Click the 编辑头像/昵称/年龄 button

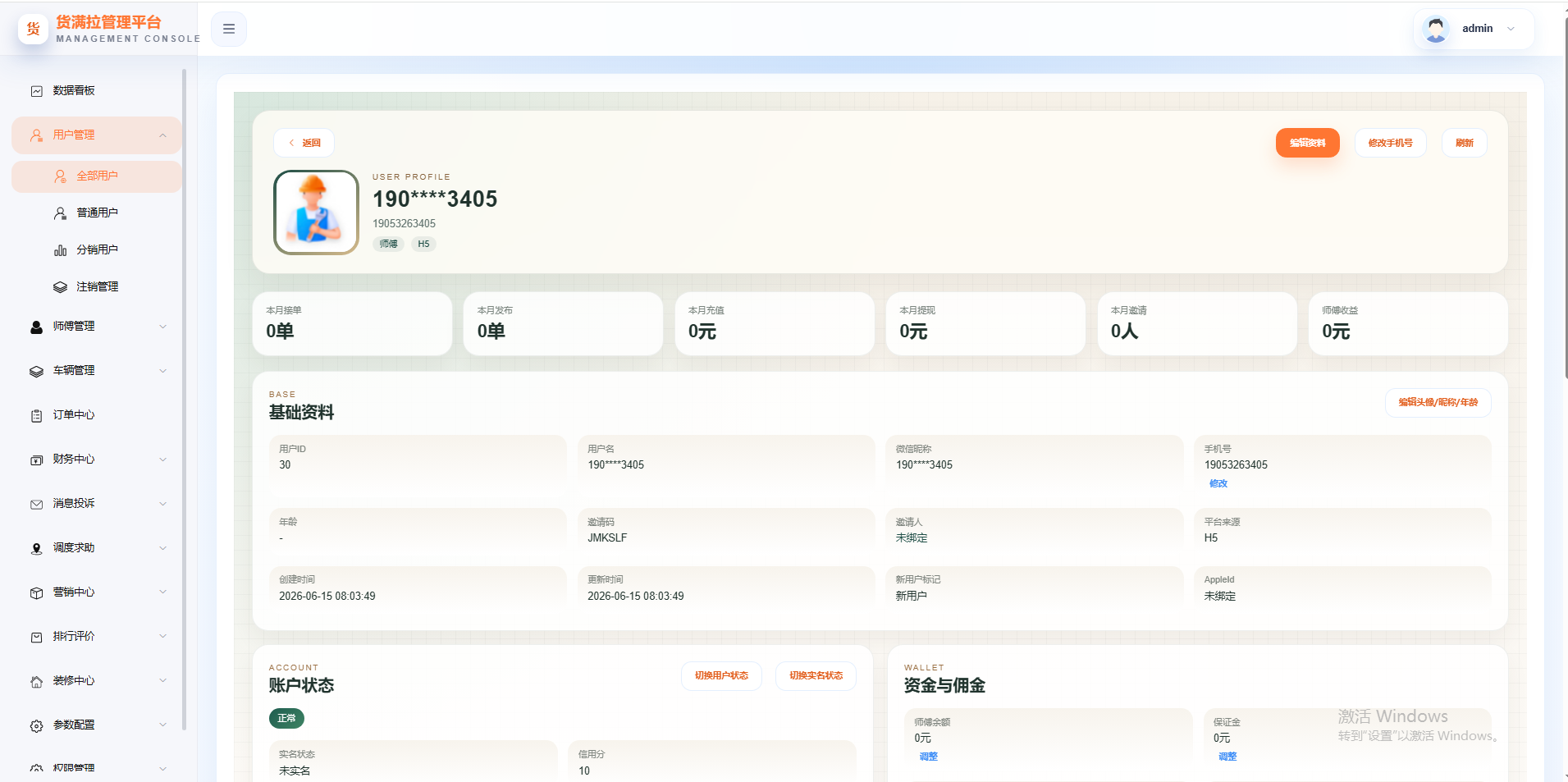coord(1438,403)
